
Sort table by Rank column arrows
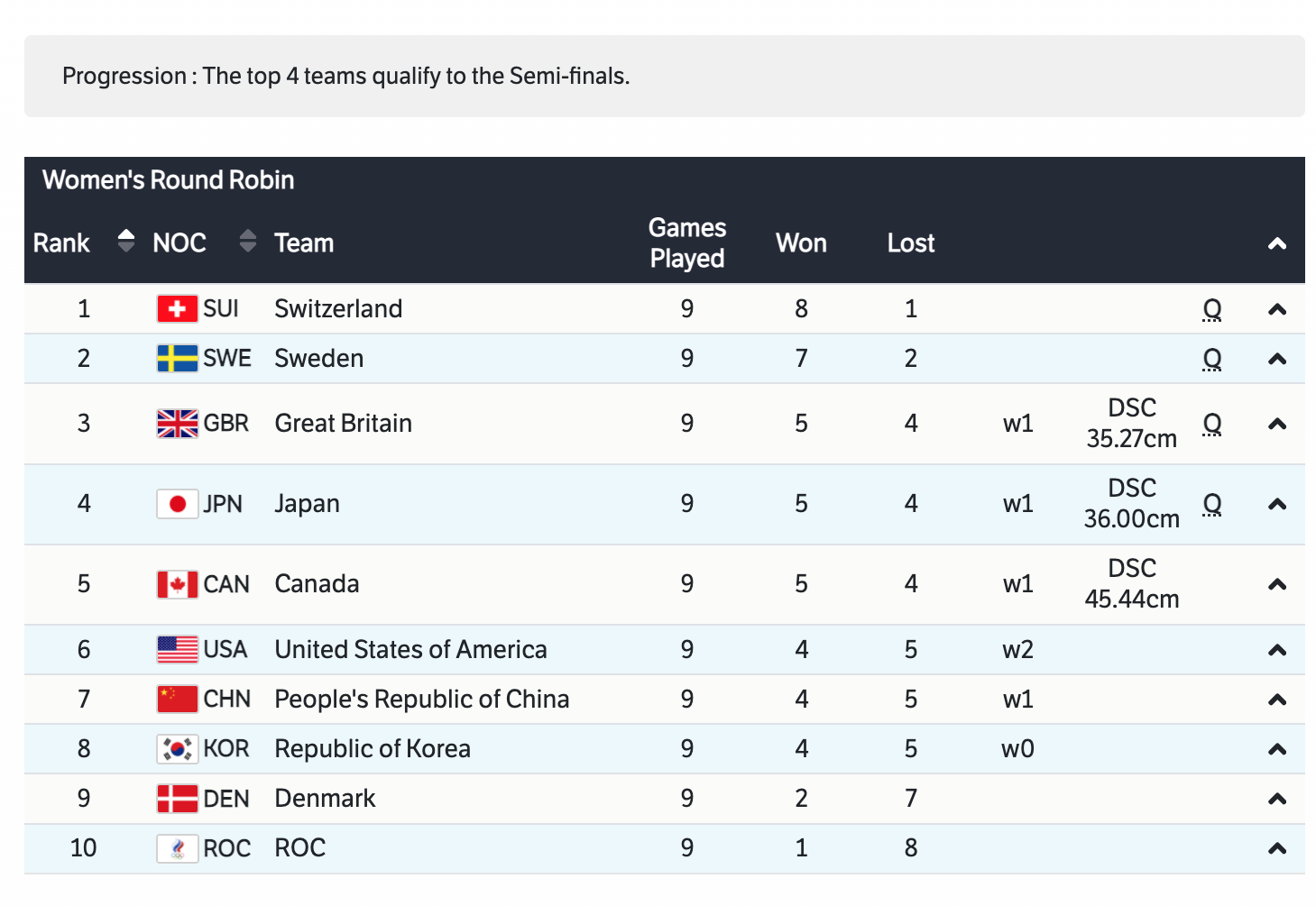(x=126, y=242)
